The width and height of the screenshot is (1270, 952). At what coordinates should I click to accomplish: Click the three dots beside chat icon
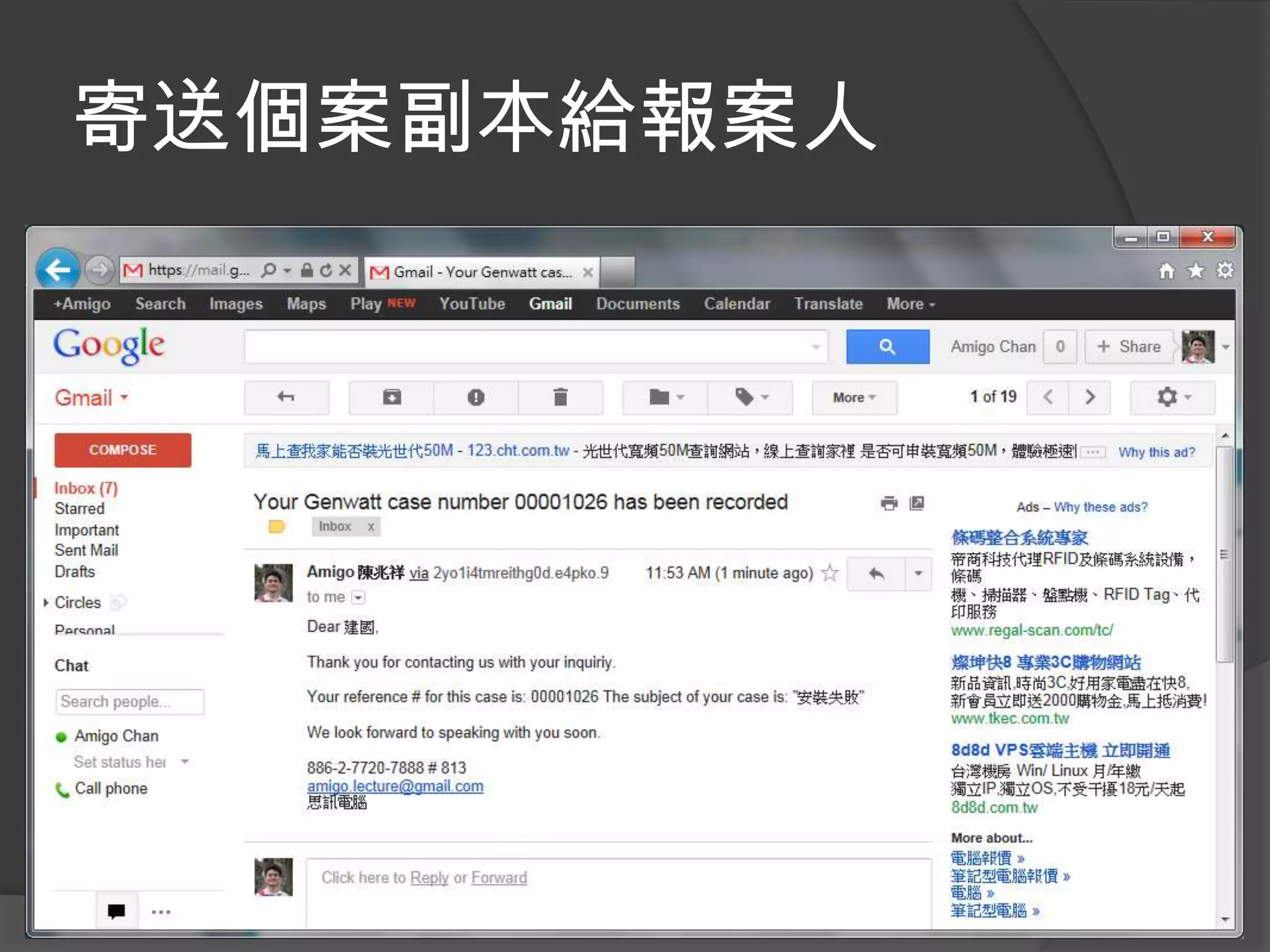click(x=161, y=912)
